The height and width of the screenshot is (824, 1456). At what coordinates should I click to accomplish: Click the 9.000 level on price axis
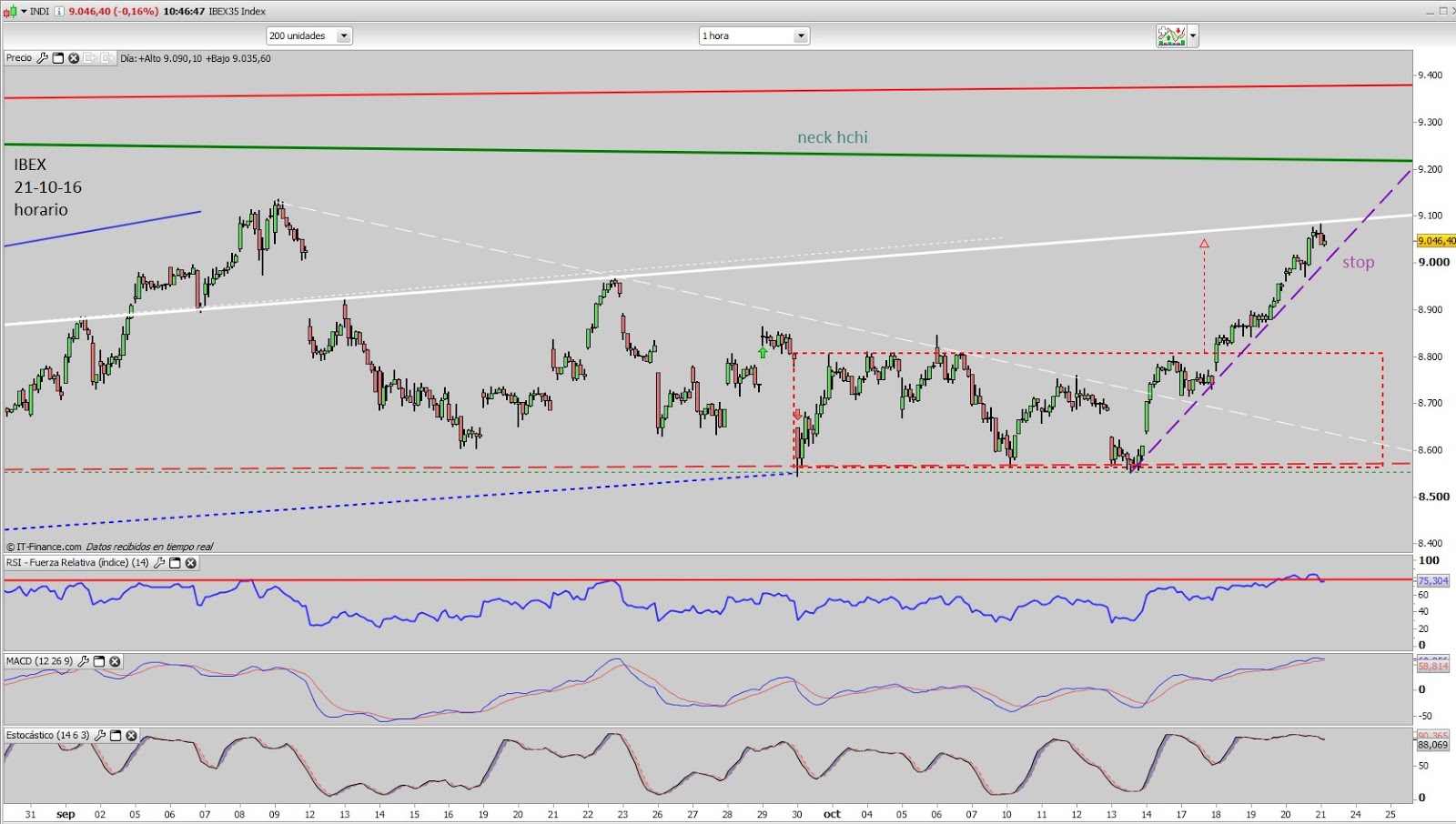1434,262
